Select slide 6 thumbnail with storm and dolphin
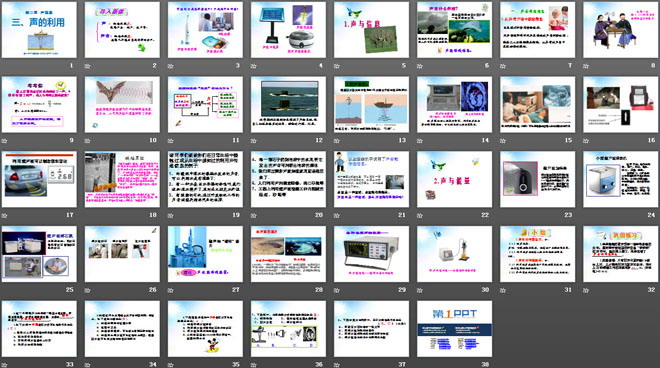Viewport: 660px width, 368px height. [x=455, y=29]
